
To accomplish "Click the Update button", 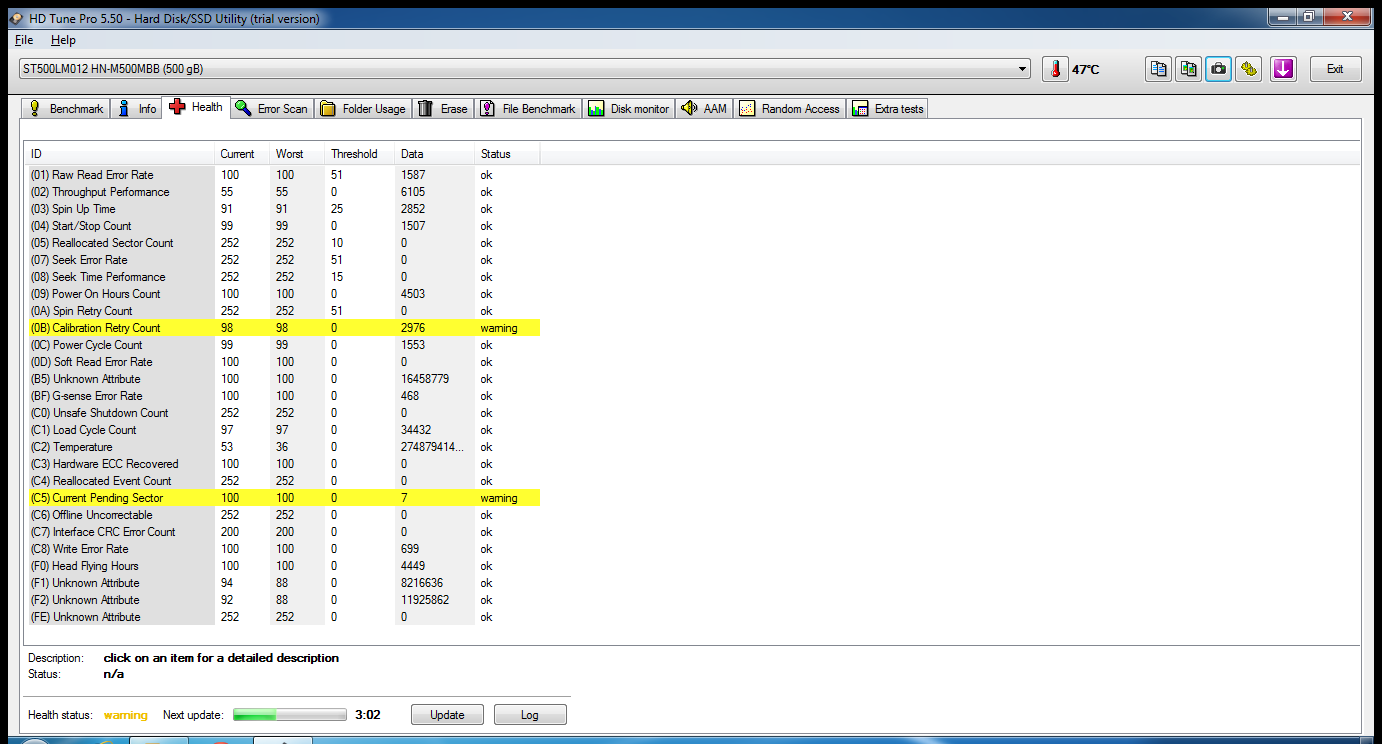I will (x=447, y=715).
